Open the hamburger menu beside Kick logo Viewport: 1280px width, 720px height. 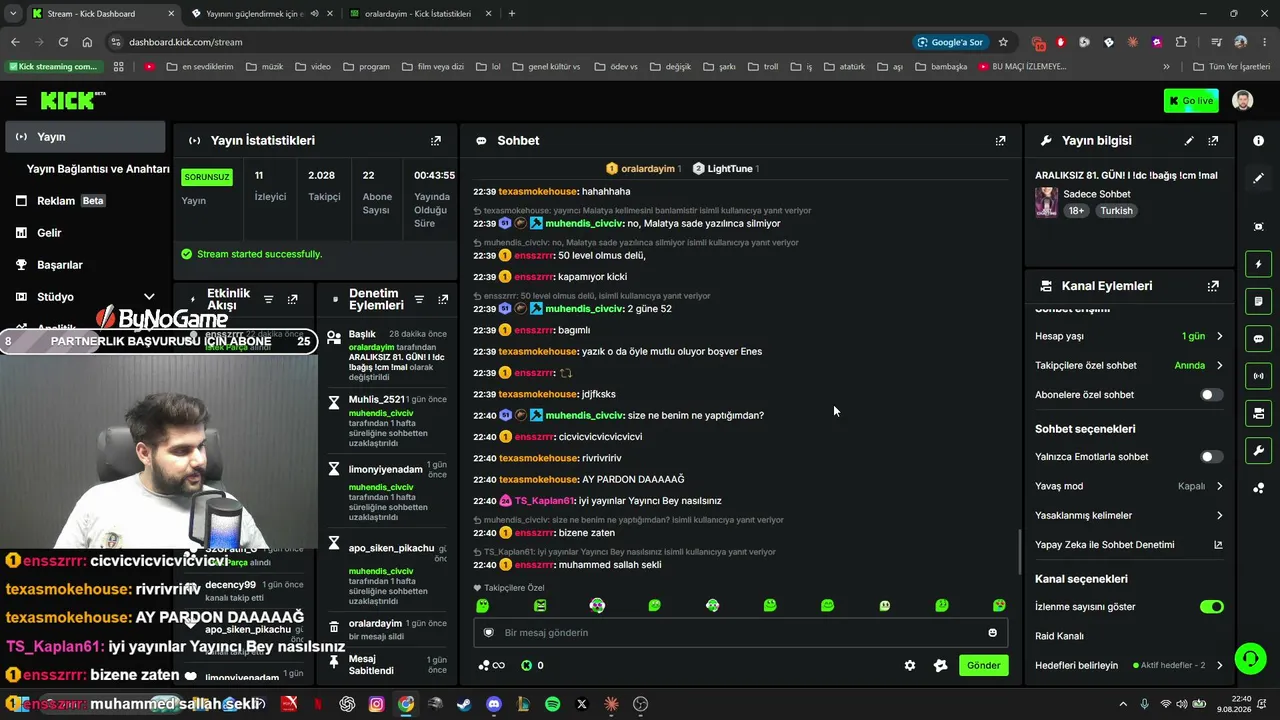pos(21,101)
